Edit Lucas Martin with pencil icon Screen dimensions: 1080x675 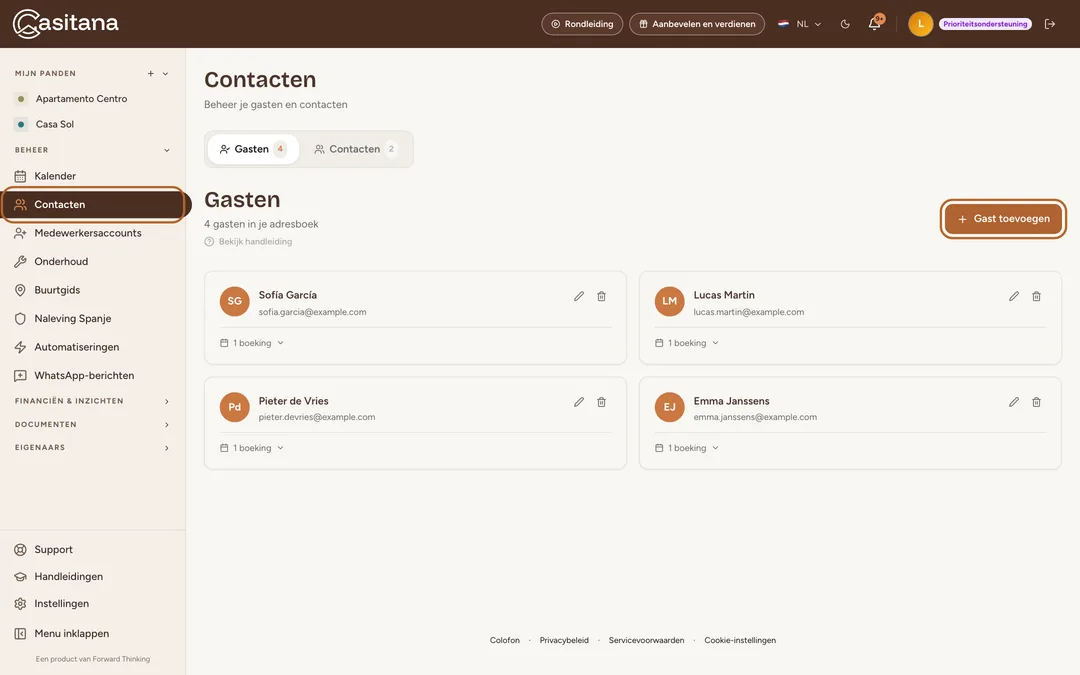pyautogui.click(x=1014, y=296)
